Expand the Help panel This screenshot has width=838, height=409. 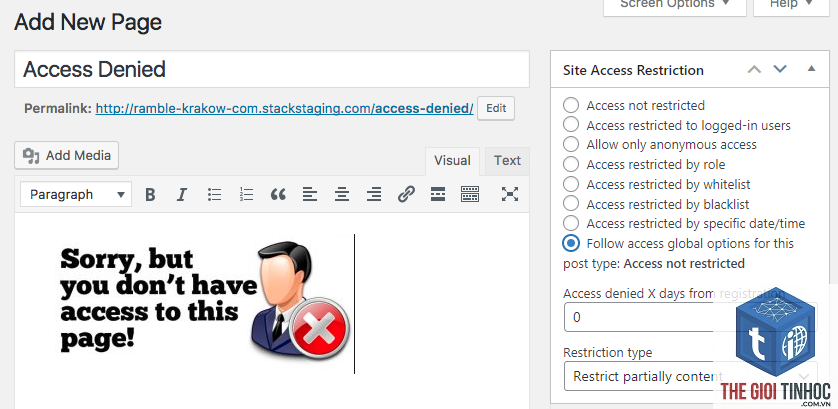791,5
